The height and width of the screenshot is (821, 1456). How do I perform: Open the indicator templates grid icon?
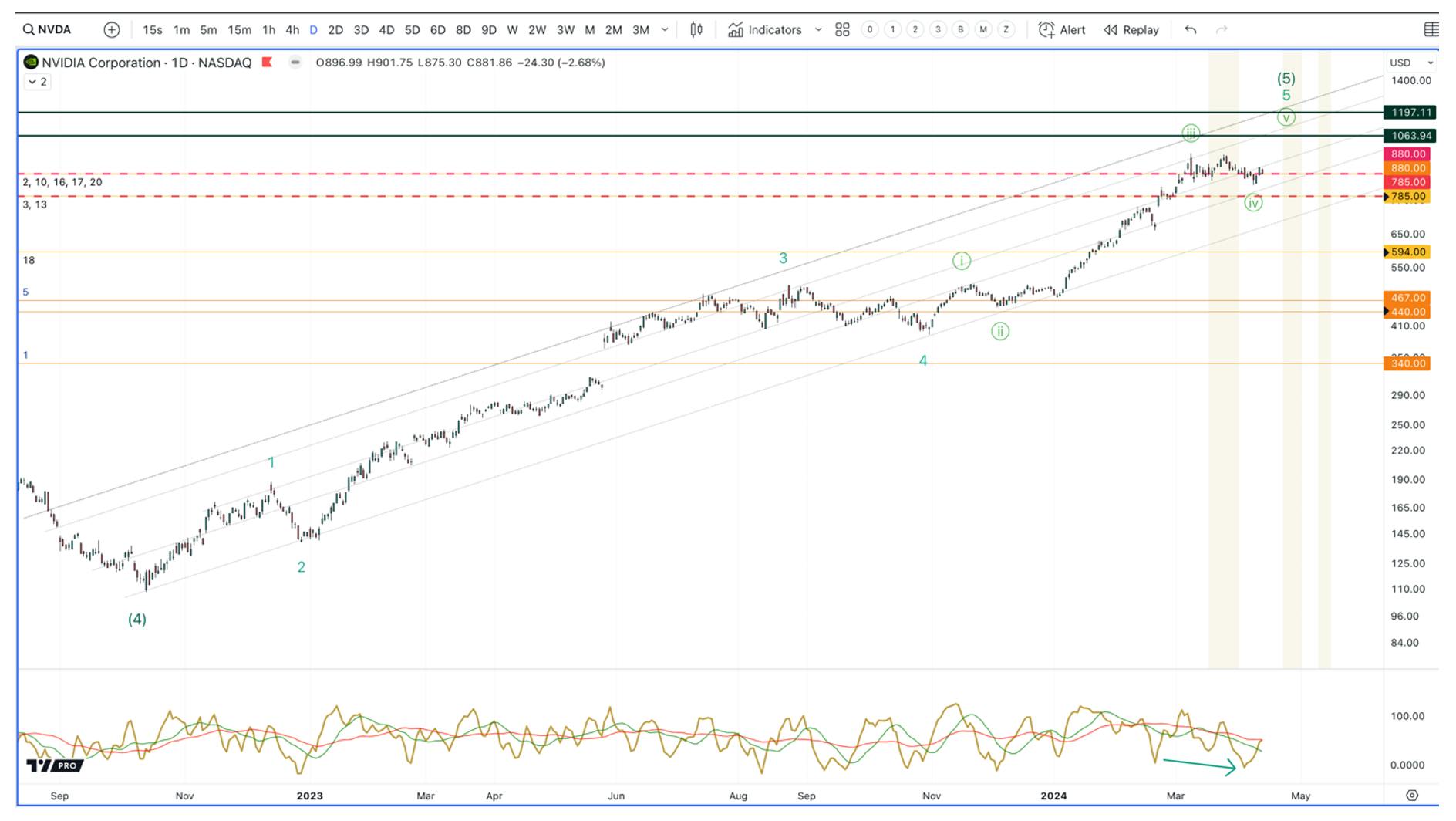pos(842,30)
